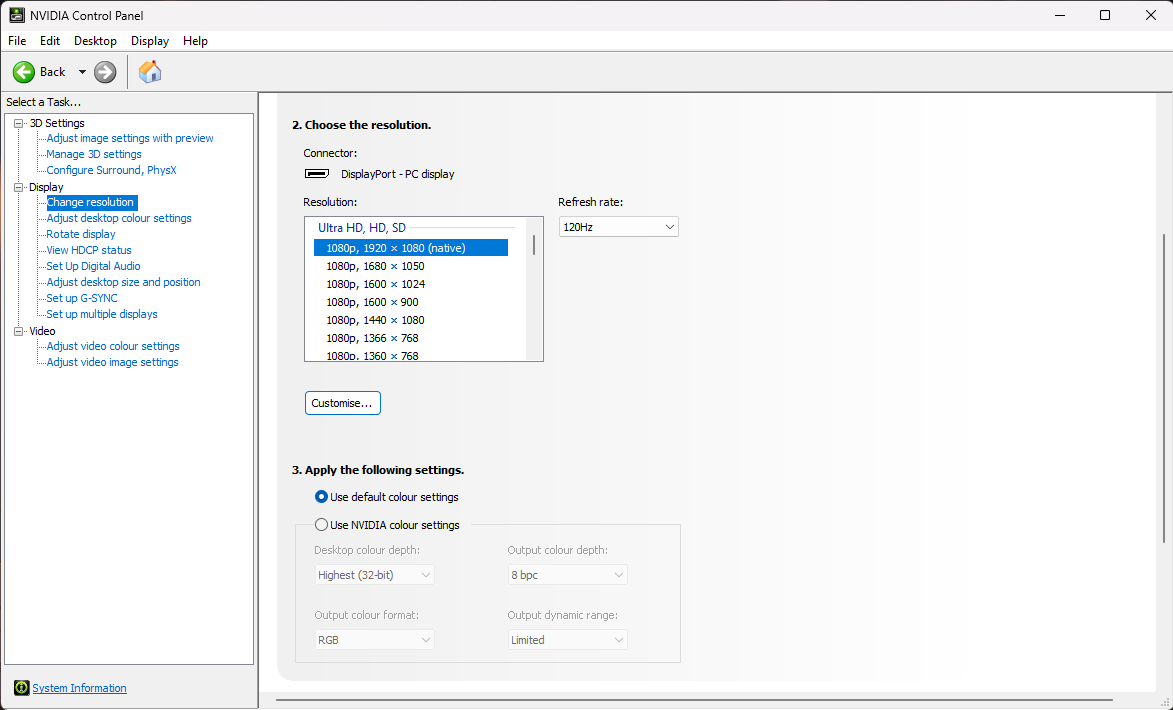This screenshot has height=710, width=1173.
Task: Open the Back history dropdown arrow
Action: 82,72
